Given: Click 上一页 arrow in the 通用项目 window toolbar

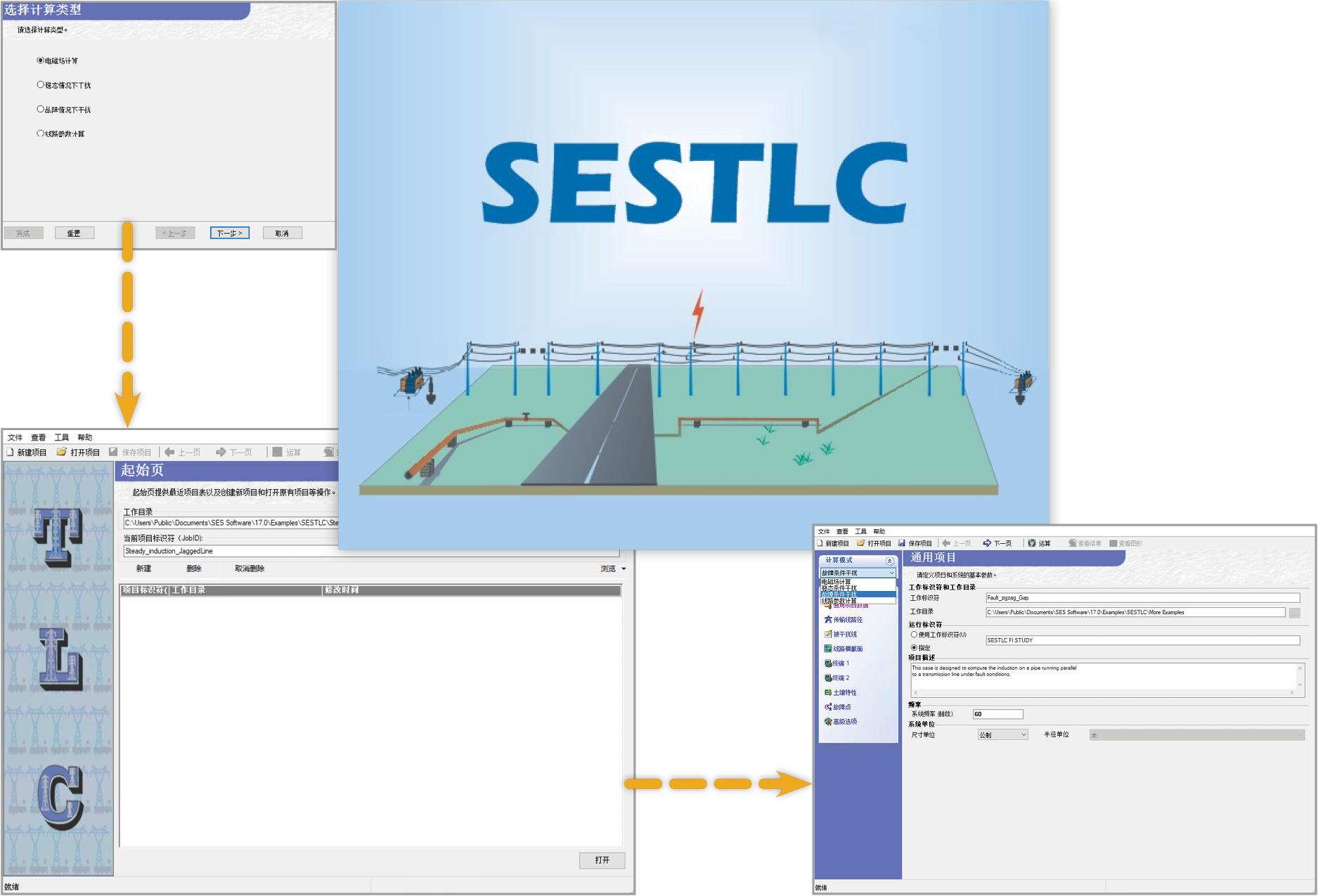Looking at the screenshot, I should (946, 543).
